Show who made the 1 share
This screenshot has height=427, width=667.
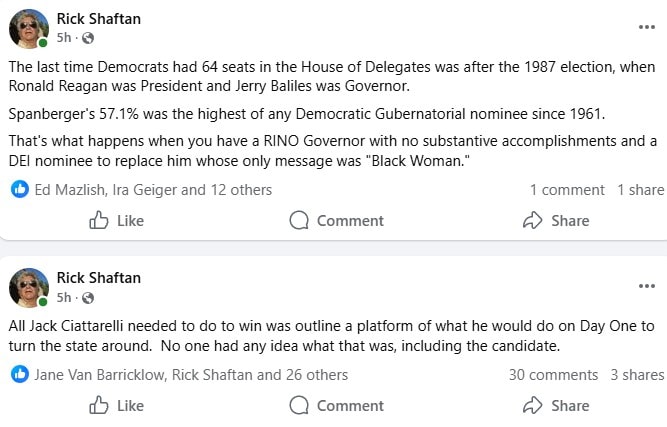(640, 189)
